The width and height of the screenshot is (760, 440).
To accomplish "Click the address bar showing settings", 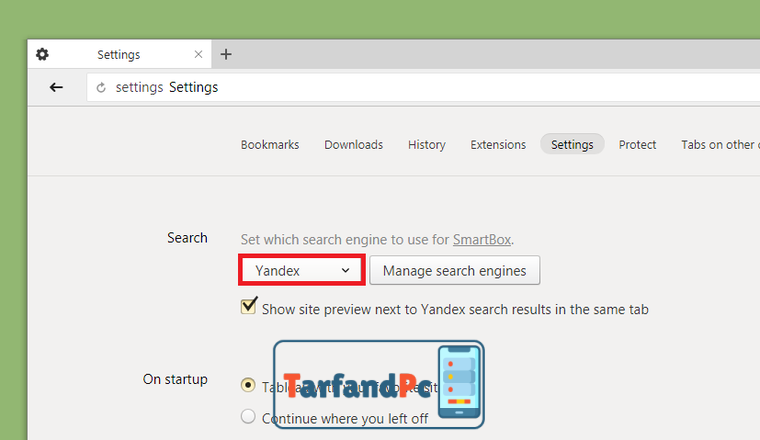I will pos(423,87).
